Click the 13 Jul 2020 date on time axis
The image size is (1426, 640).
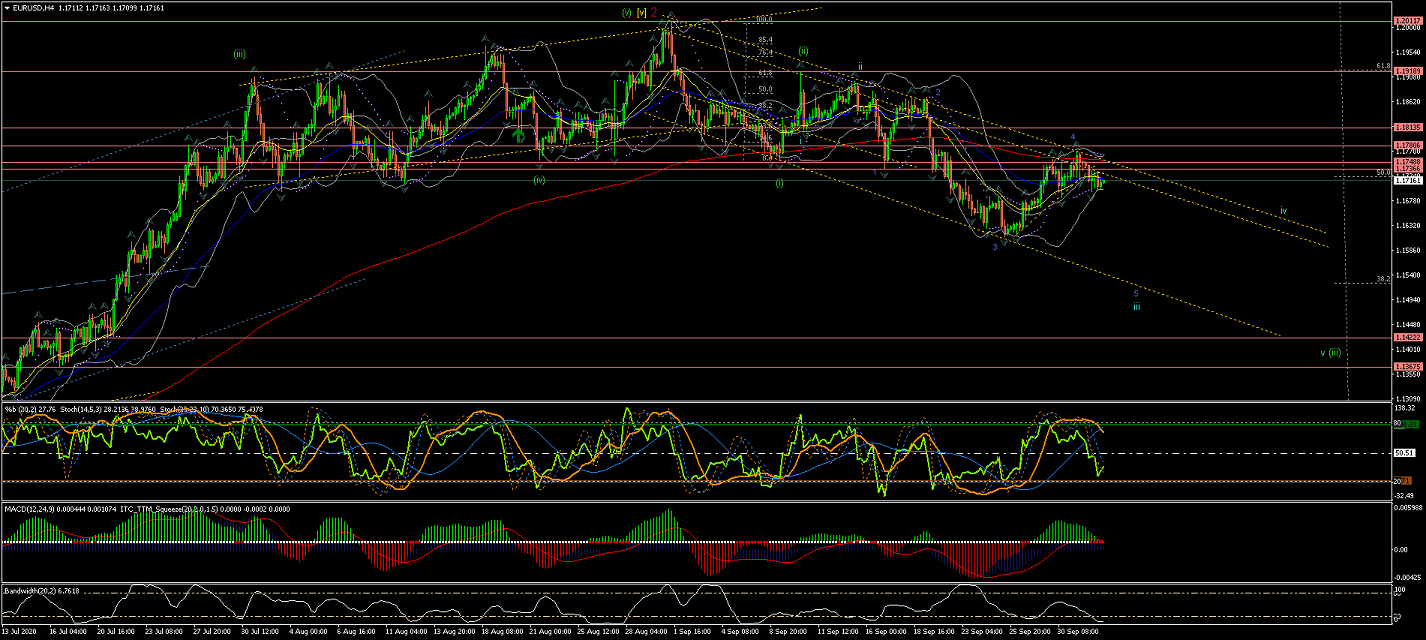[x=20, y=632]
